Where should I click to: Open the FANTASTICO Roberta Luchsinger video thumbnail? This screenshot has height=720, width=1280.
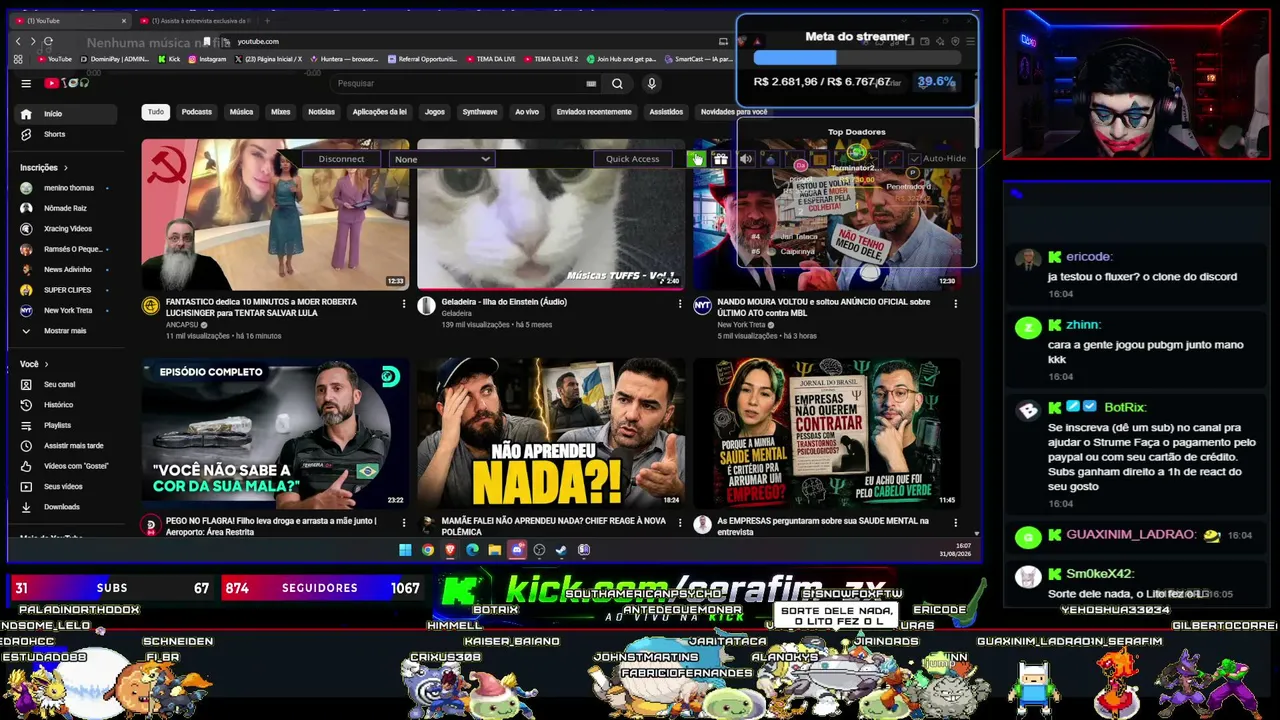tap(275, 214)
